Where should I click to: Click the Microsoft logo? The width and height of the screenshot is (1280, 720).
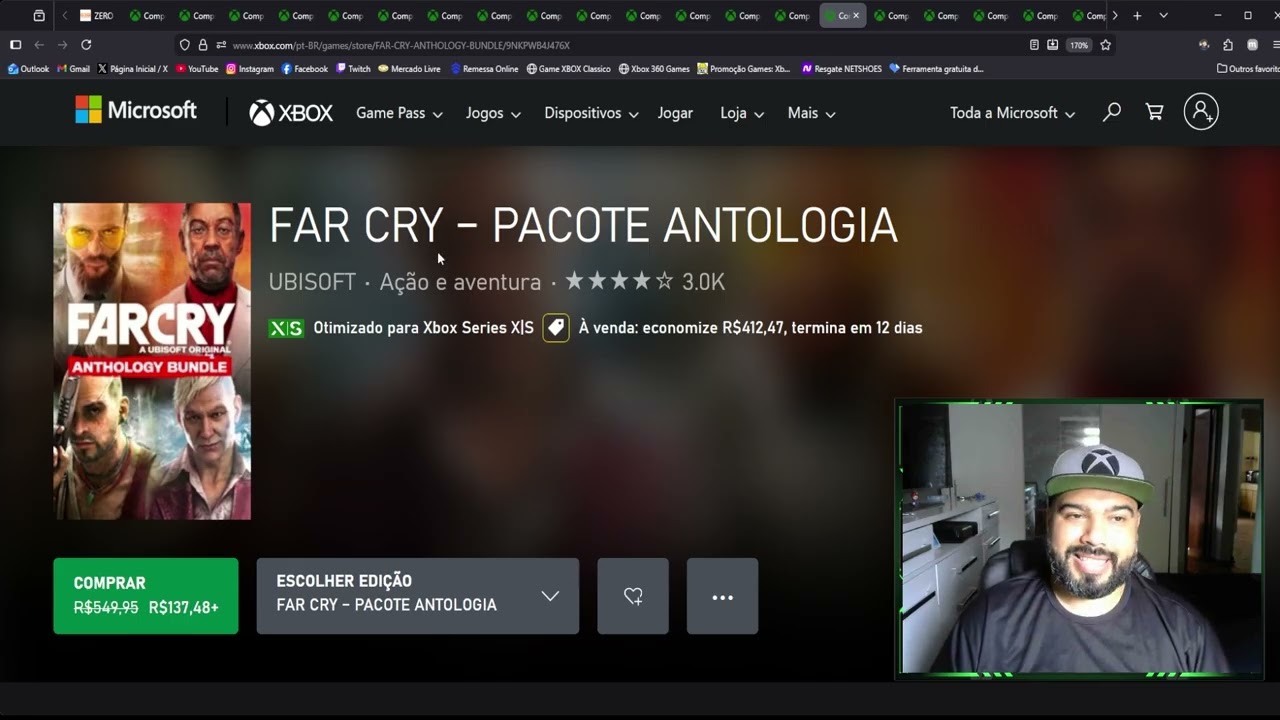(136, 111)
